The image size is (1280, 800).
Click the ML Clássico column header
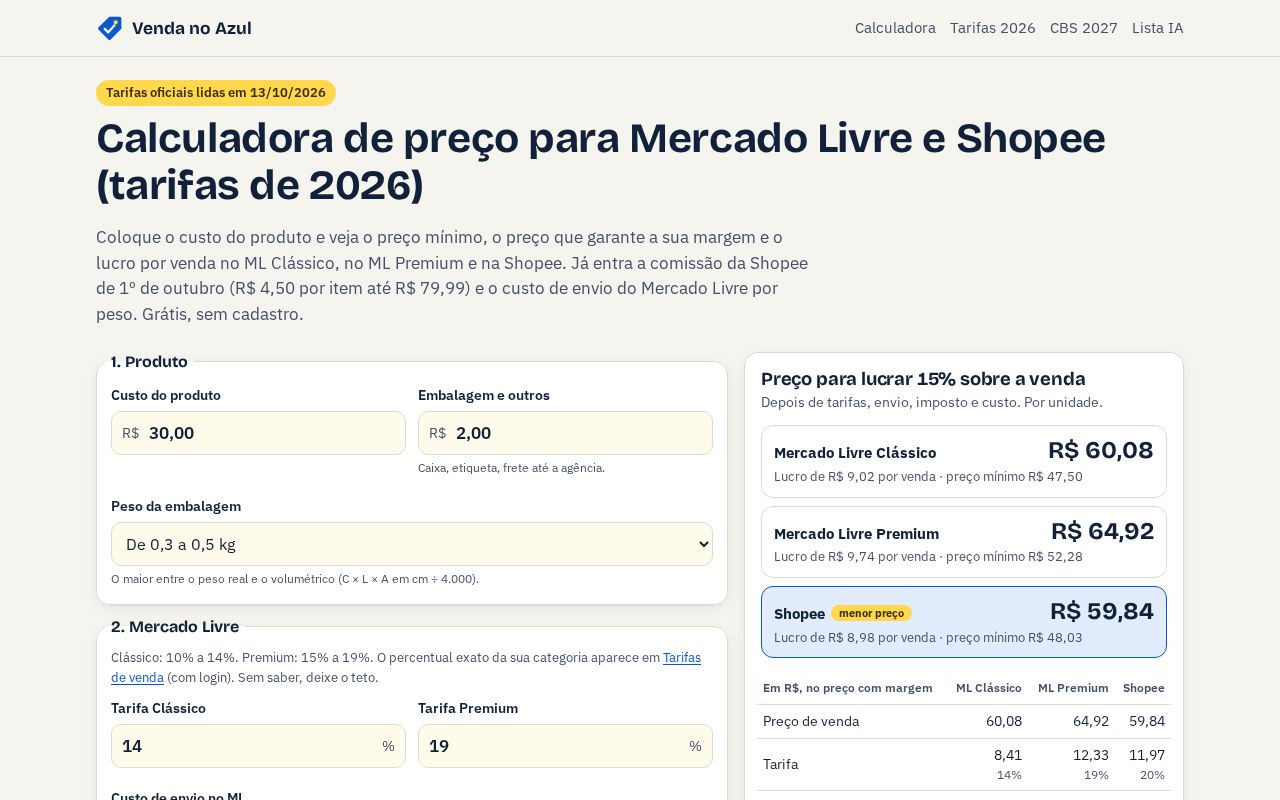(x=989, y=688)
